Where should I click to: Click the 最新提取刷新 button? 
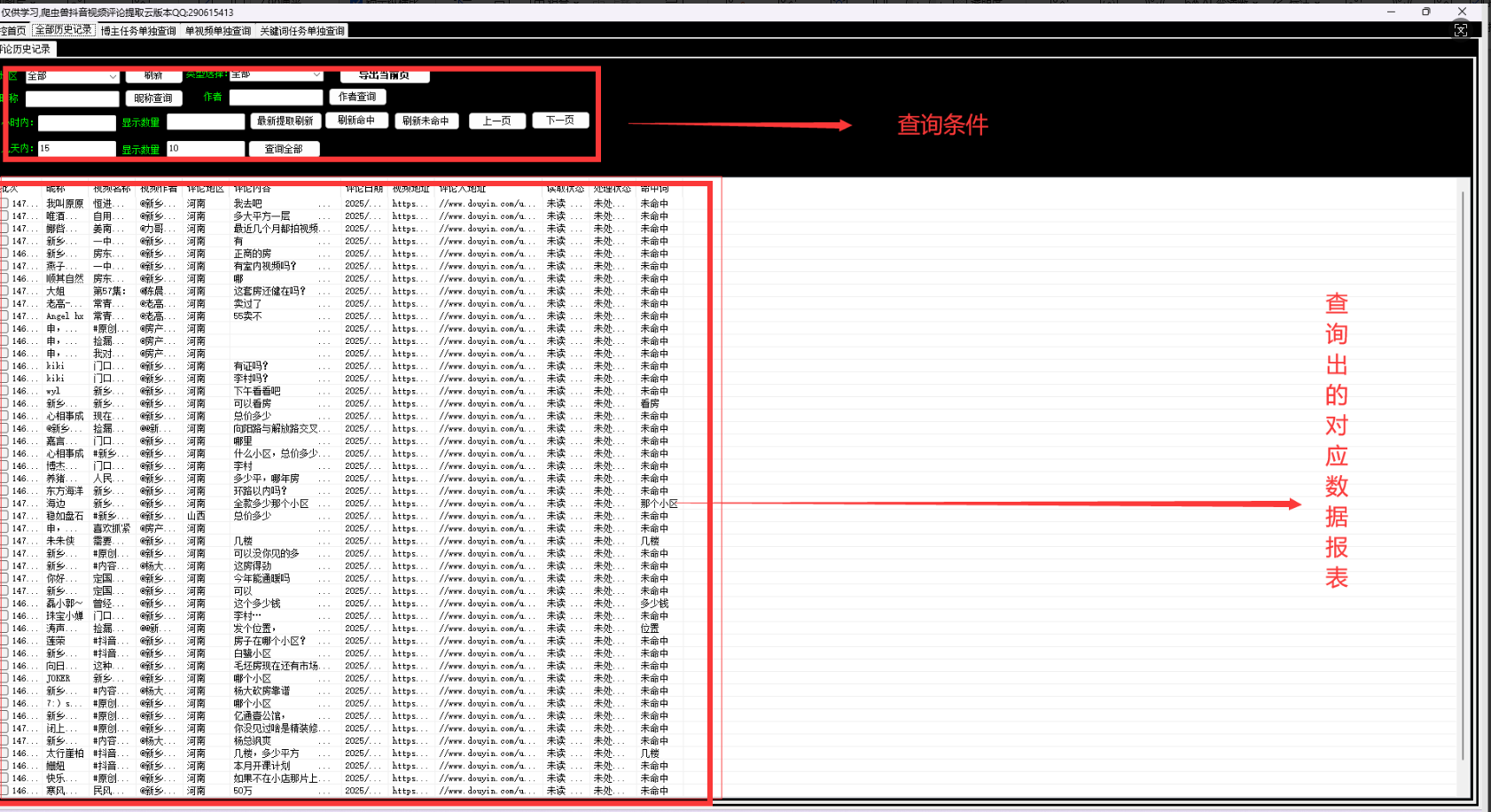(285, 121)
